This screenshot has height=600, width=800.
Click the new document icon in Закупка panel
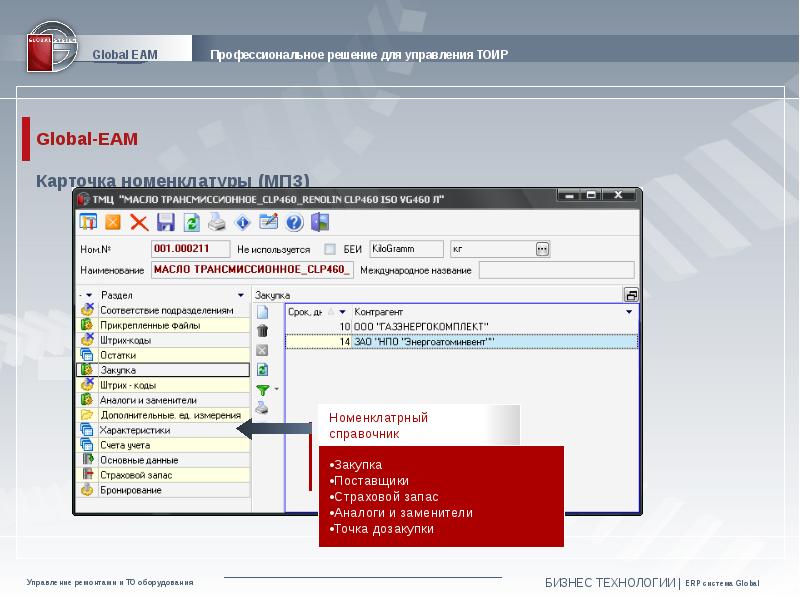click(262, 312)
